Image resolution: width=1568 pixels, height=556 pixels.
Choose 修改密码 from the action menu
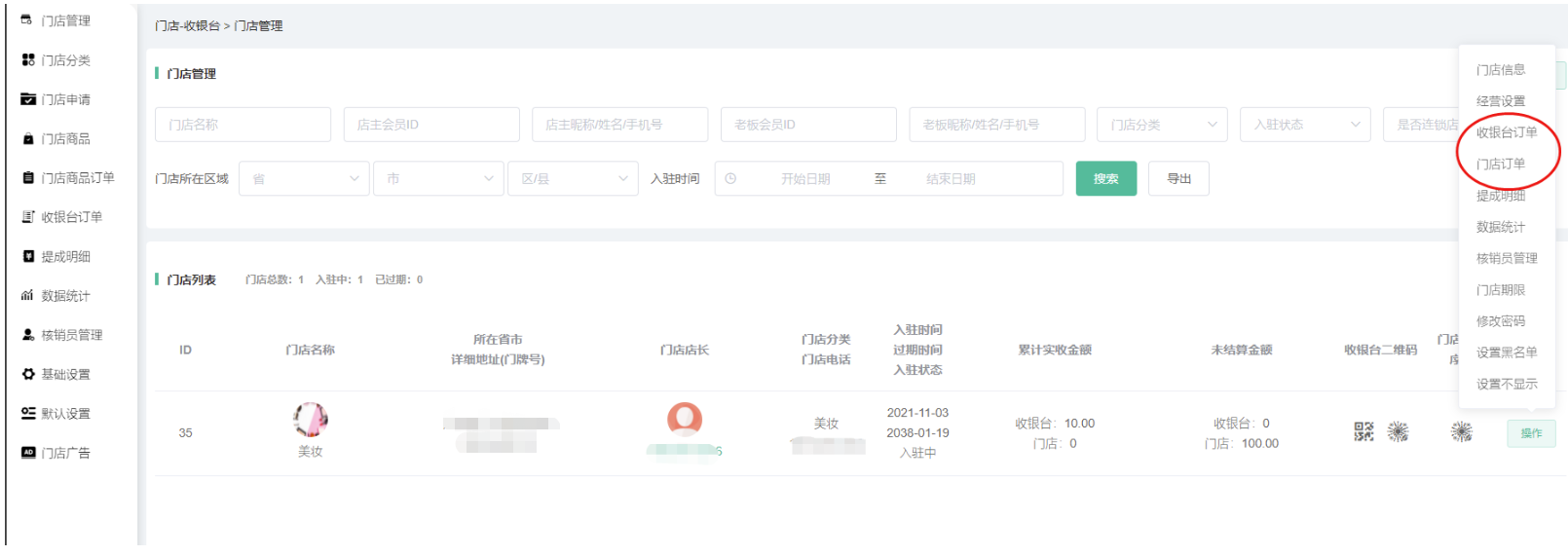tap(1501, 321)
